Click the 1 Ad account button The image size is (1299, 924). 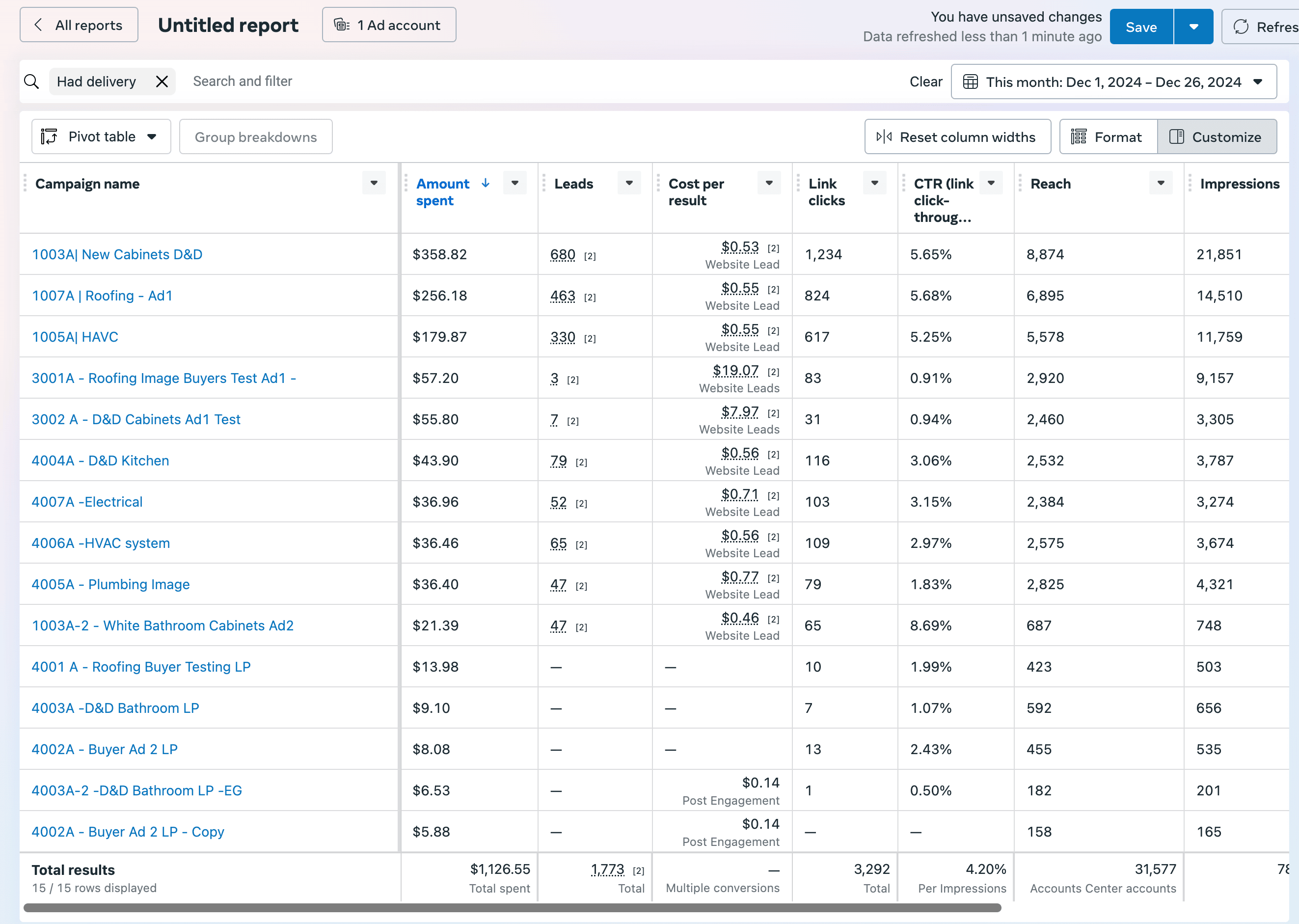coord(389,25)
